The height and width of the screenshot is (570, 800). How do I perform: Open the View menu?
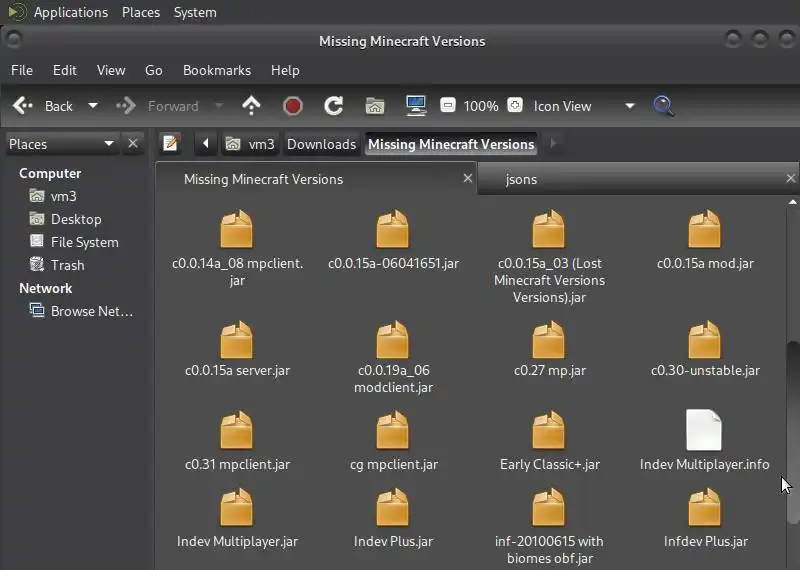tap(111, 70)
